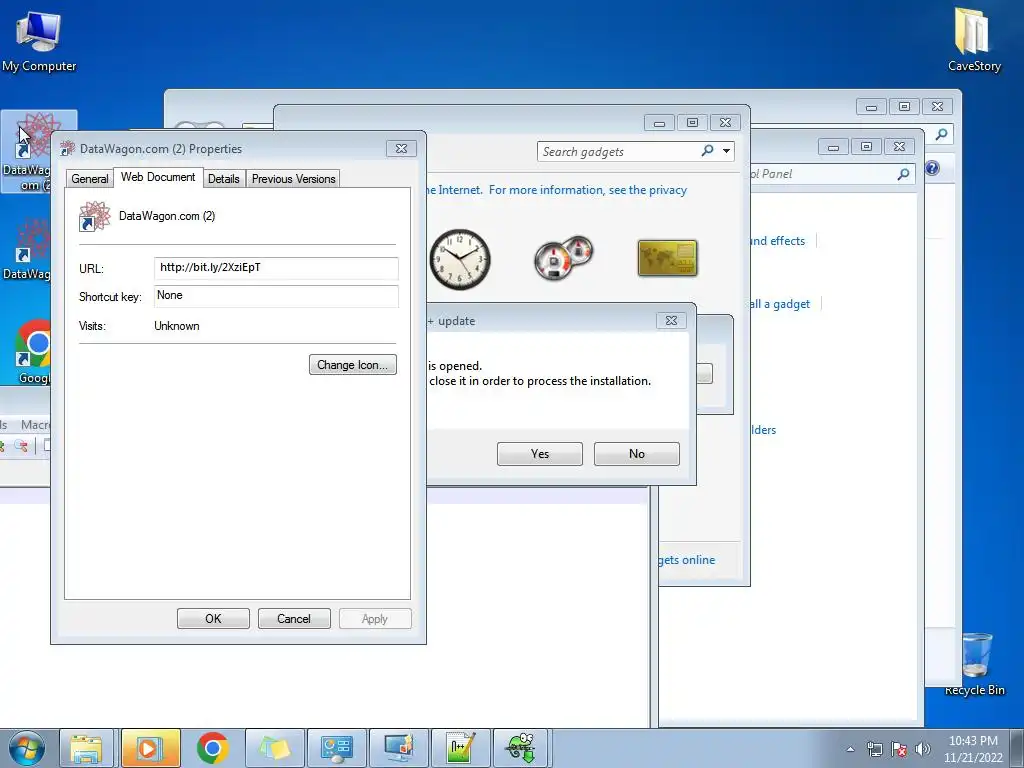Show hidden tray icons arrow
The width and height of the screenshot is (1024, 768).
[850, 749]
